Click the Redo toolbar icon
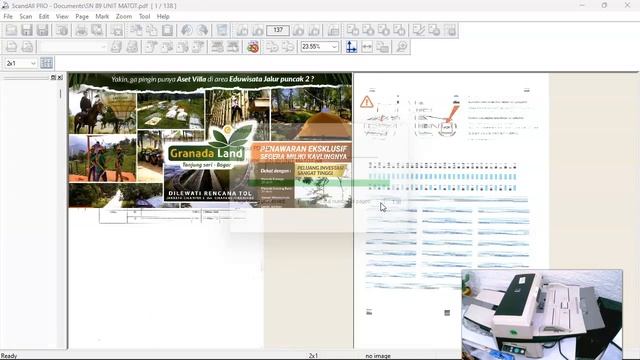 pos(202,30)
